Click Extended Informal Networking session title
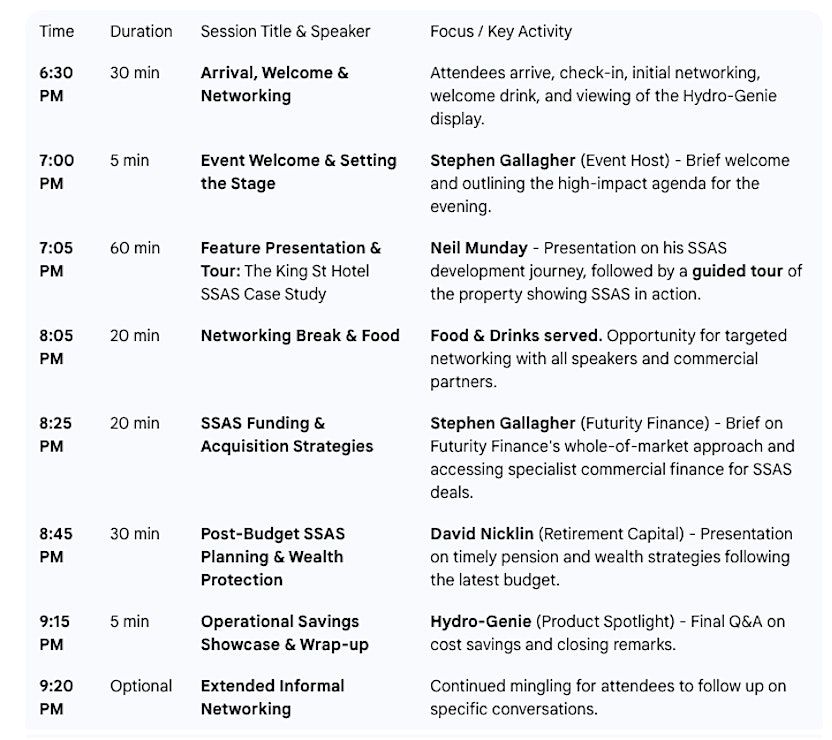 272,697
